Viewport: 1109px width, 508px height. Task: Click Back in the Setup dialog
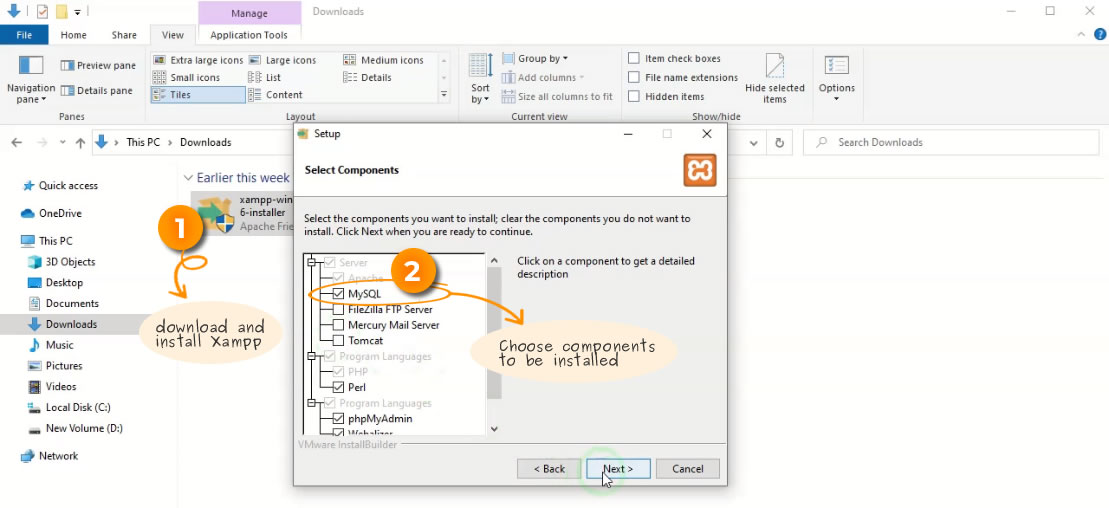[x=549, y=468]
